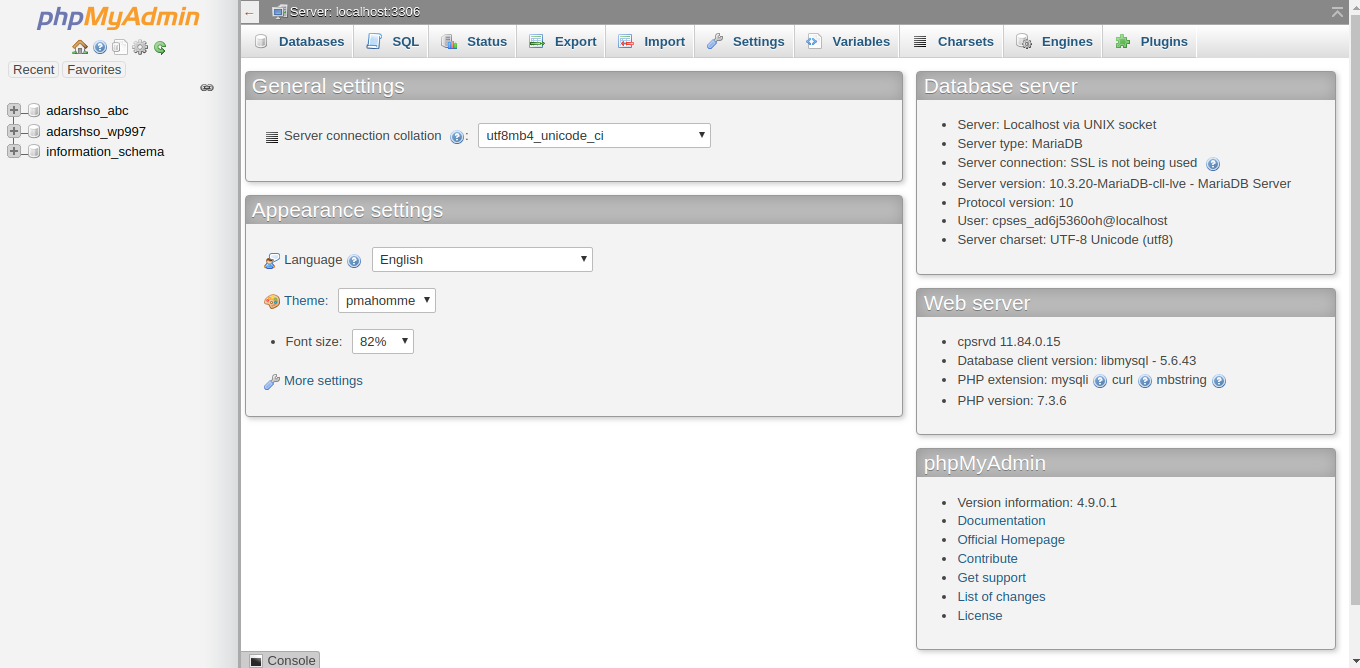The image size is (1360, 668).
Task: Switch to the SQL tab
Action: [392, 41]
